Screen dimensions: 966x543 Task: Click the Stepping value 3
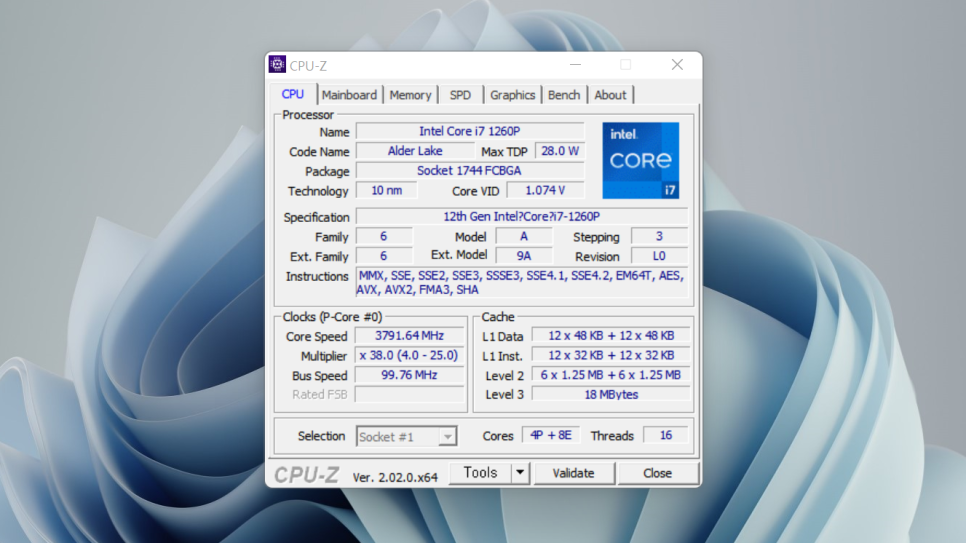tap(659, 236)
